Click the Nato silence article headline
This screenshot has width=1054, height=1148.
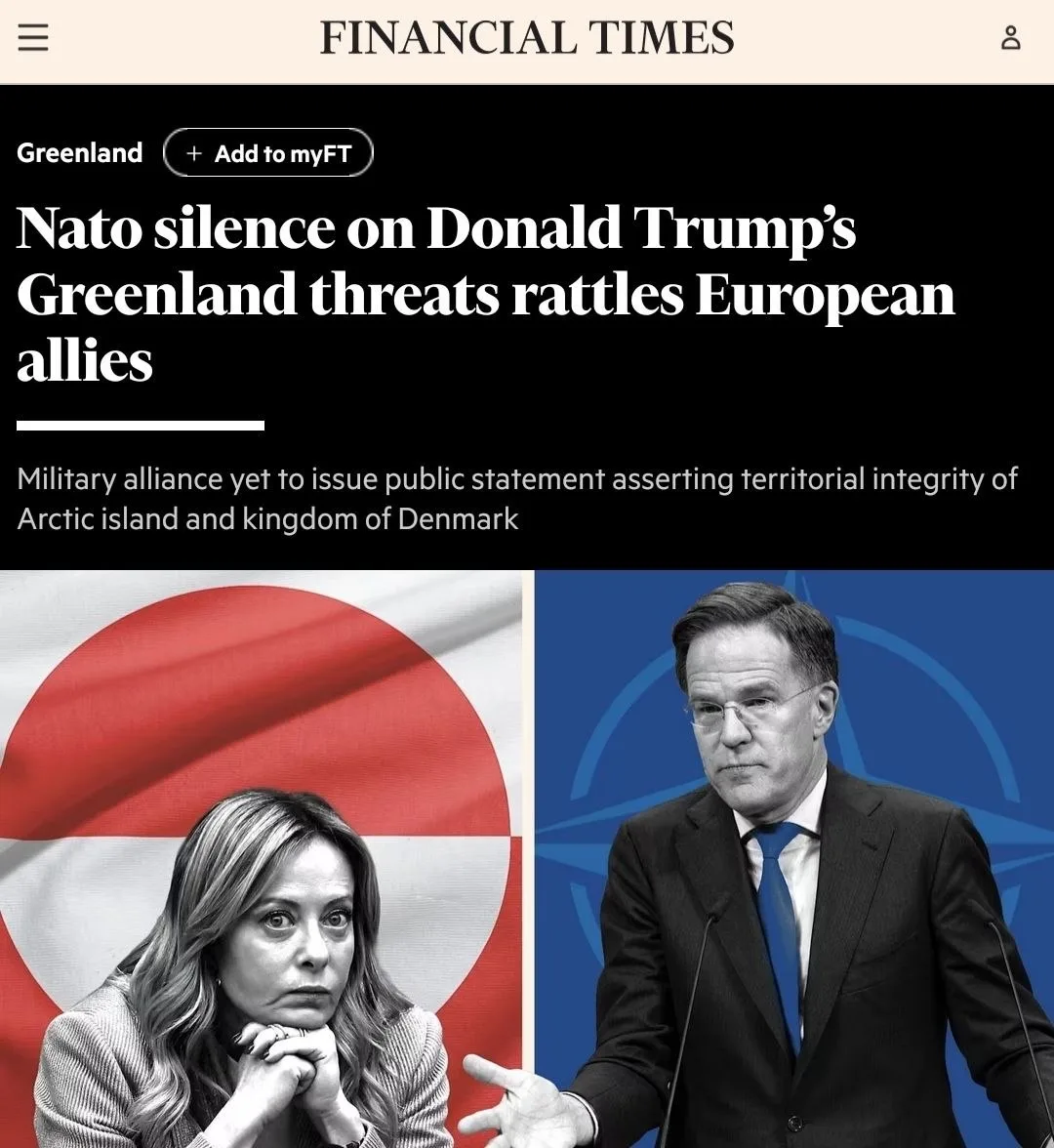(485, 293)
